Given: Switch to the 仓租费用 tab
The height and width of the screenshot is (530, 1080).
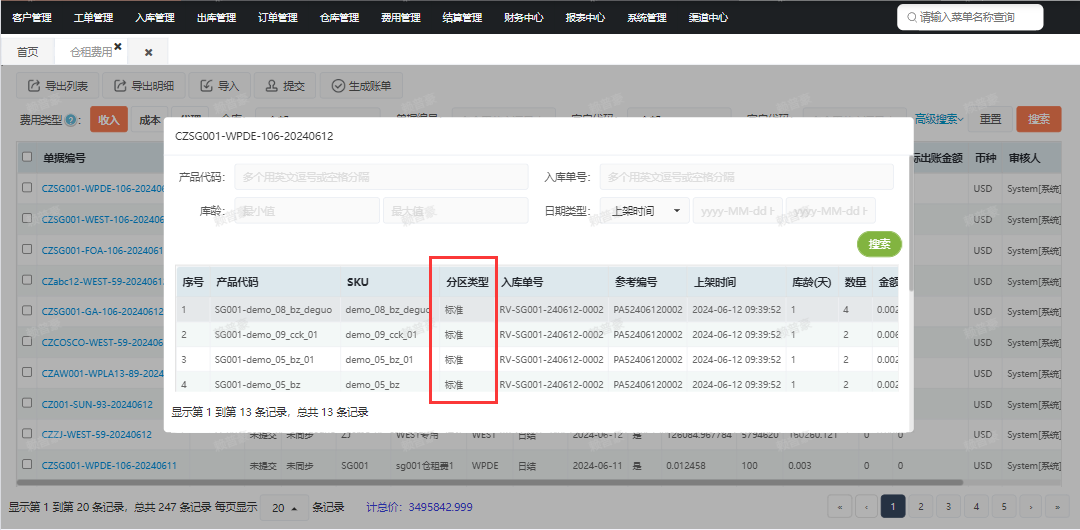Looking at the screenshot, I should (91, 52).
